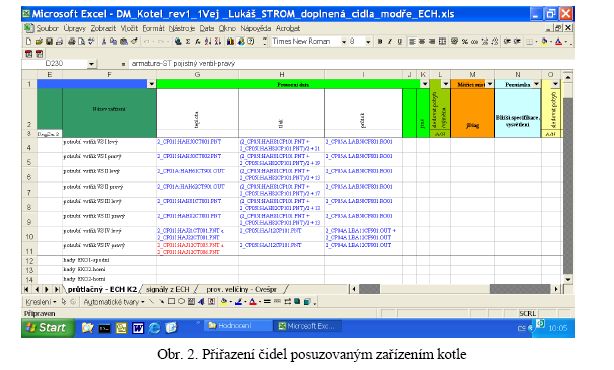Image resolution: width=614 pixels, height=370 pixels.
Task: Open the Formát menu
Action: pyautogui.click(x=153, y=28)
